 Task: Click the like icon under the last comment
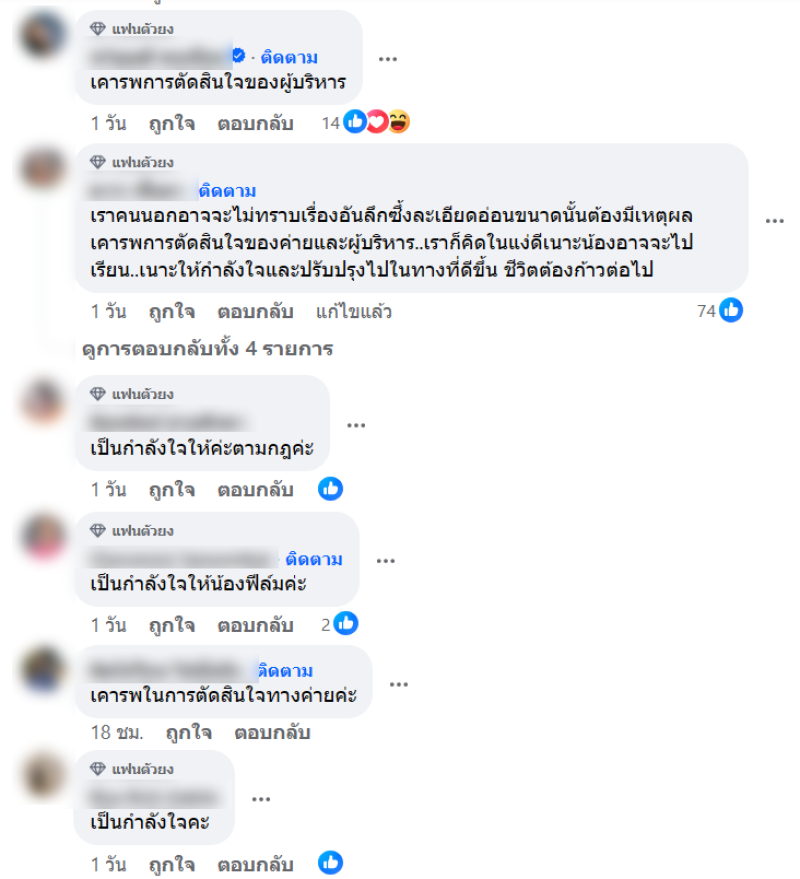coord(330,863)
